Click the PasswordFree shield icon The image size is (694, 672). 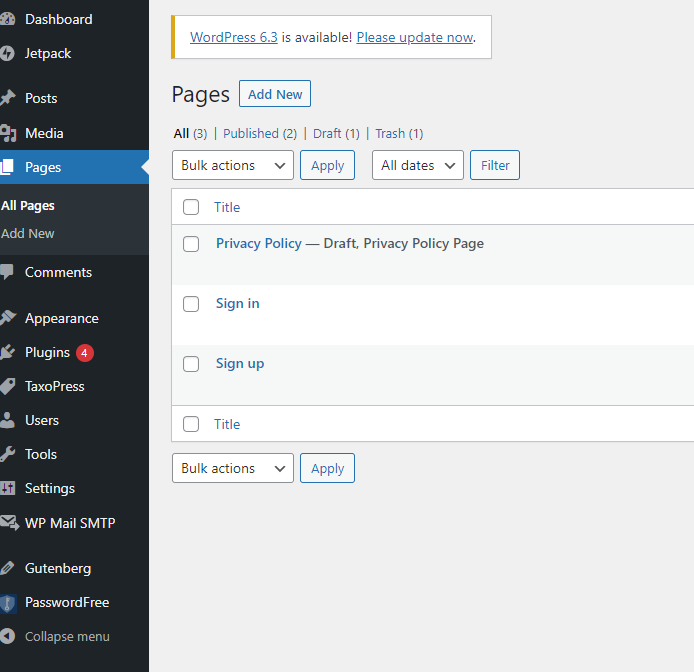8,602
